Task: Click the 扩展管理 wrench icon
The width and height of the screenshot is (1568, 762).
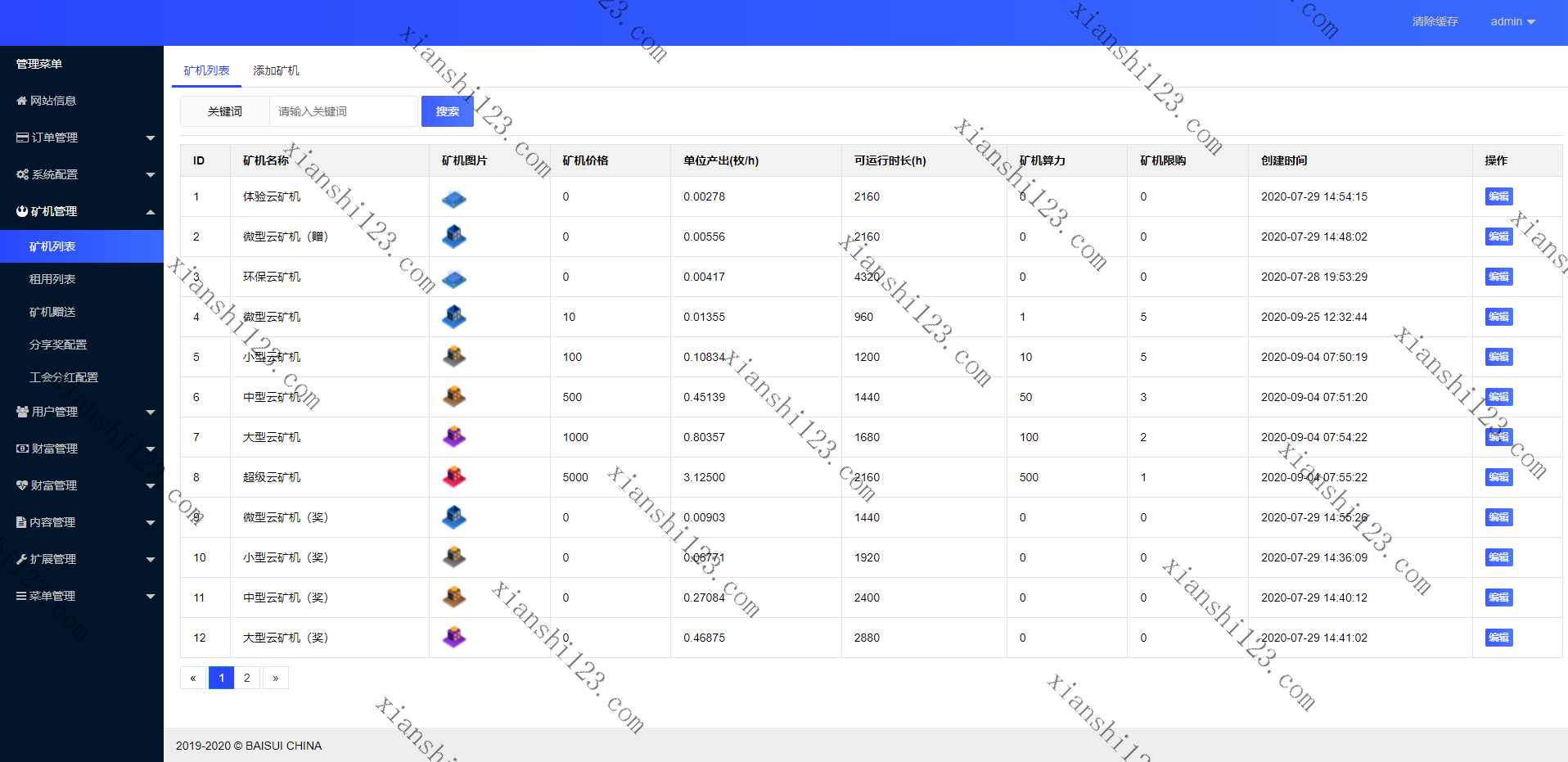Action: tap(22, 559)
